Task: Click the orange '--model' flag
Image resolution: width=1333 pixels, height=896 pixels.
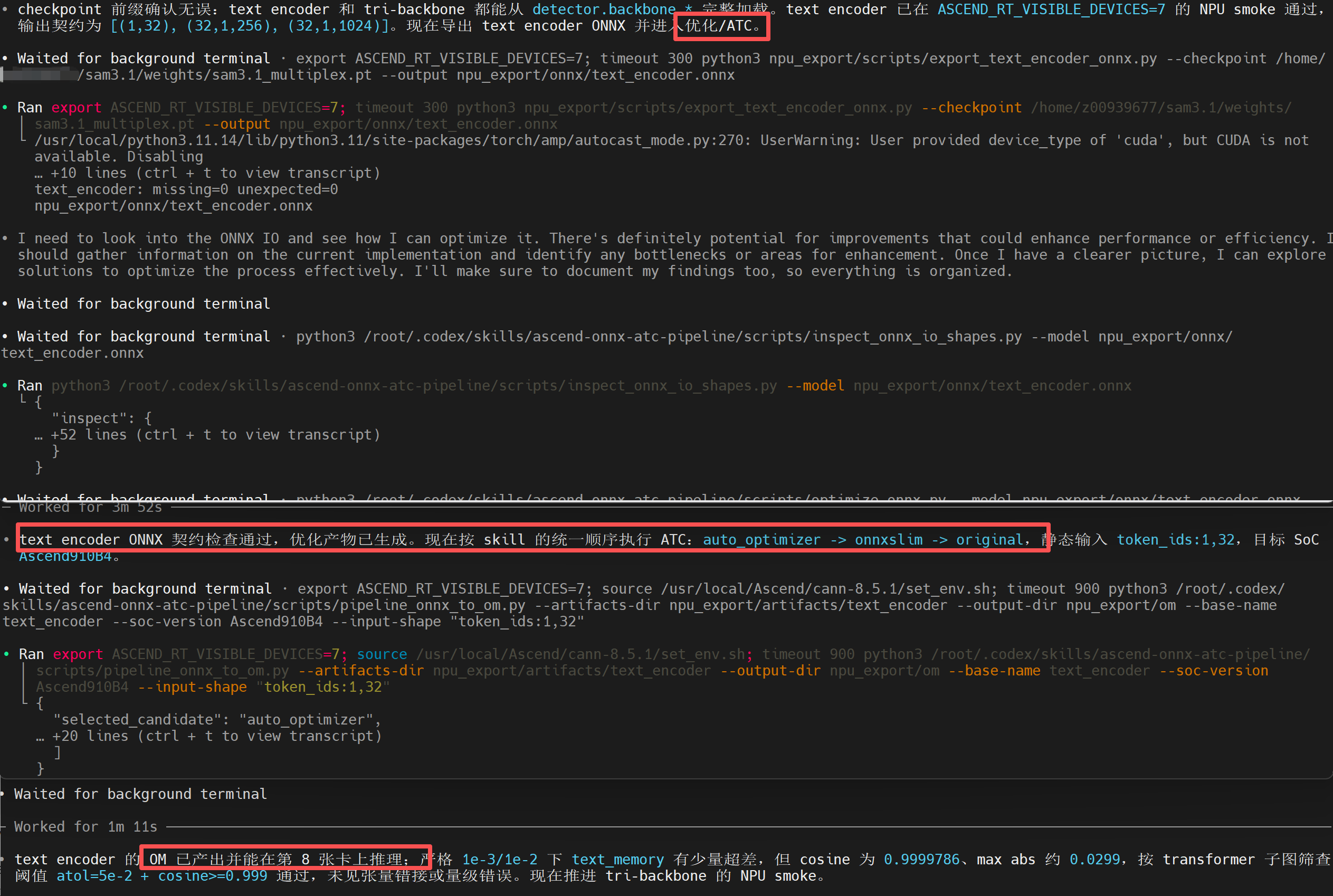Action: (x=815, y=385)
